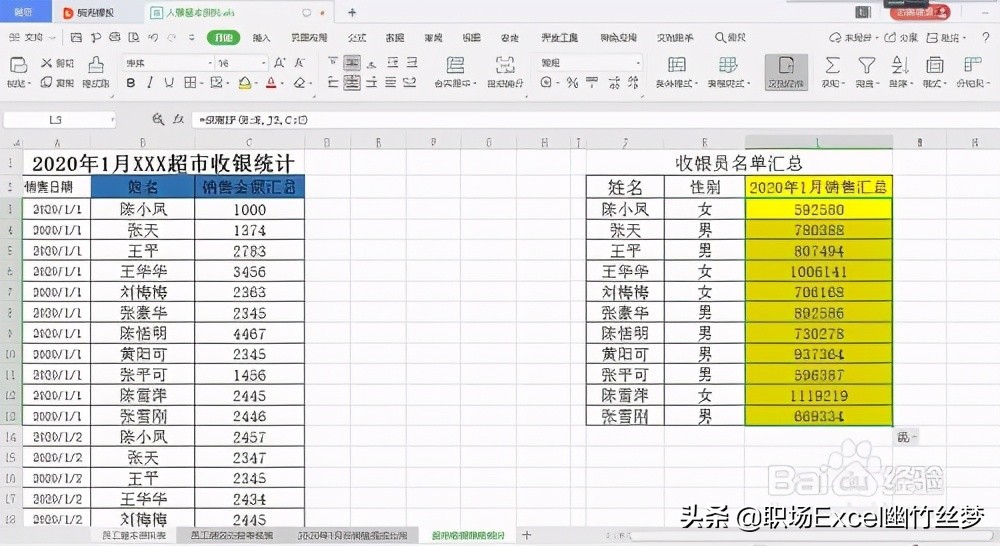Toggle Underline formatting
1000x546 pixels.
[169, 82]
